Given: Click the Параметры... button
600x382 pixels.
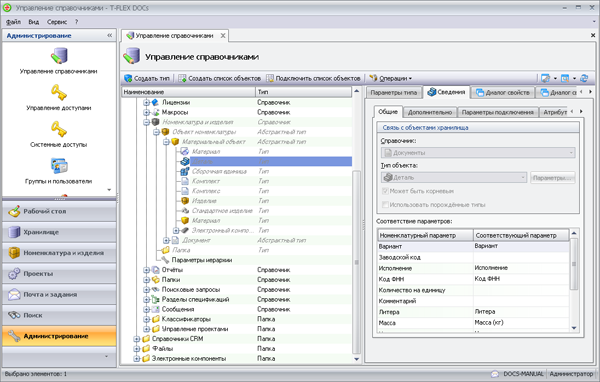Looking at the screenshot, I should tap(553, 178).
